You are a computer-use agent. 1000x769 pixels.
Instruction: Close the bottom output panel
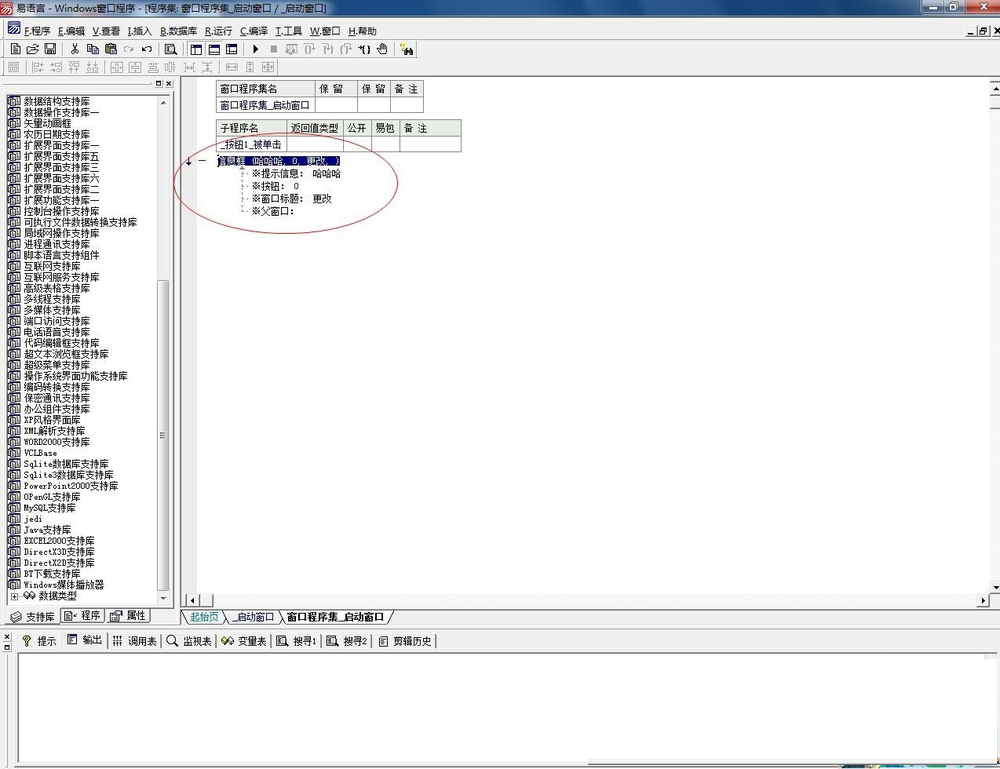click(7, 636)
